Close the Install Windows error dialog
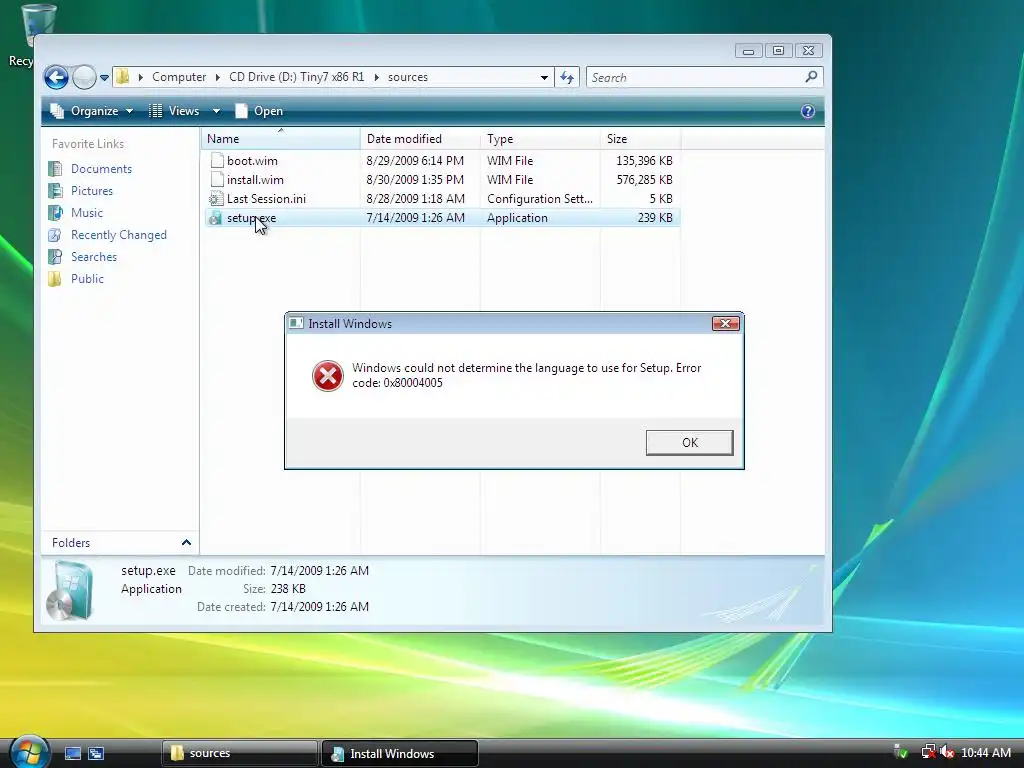 tap(725, 323)
